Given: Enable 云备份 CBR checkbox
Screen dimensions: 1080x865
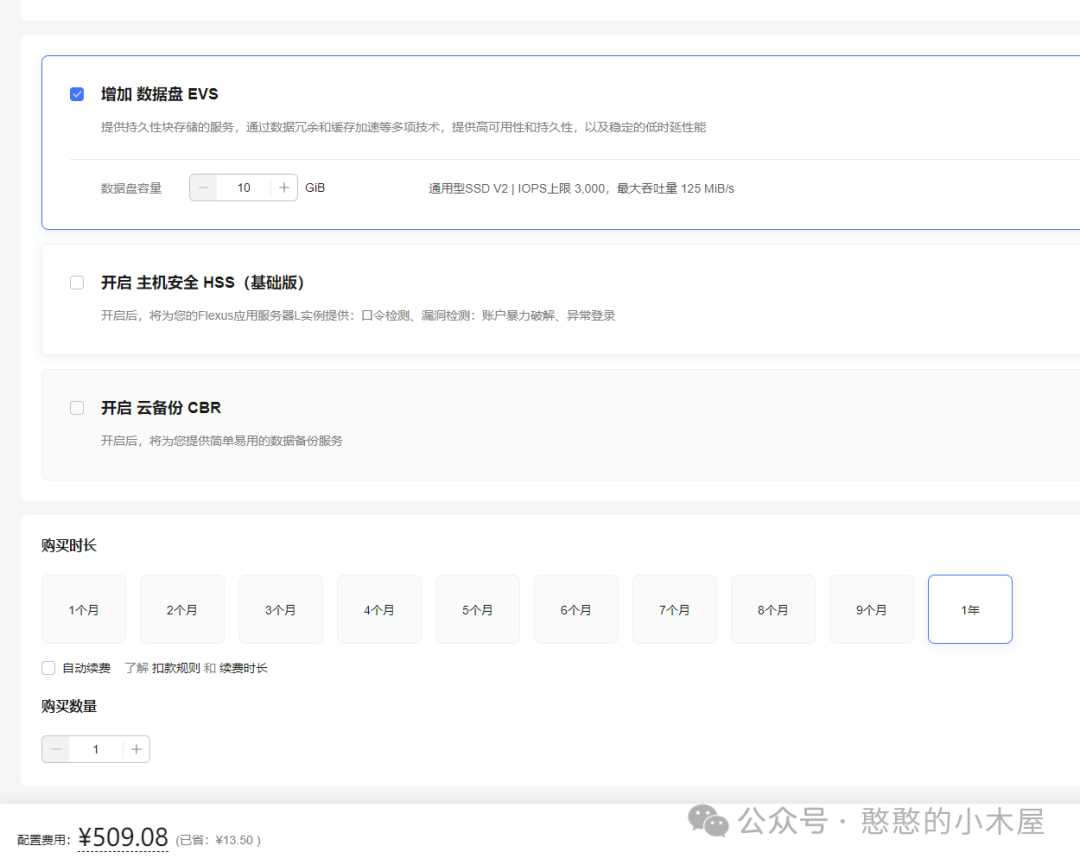Looking at the screenshot, I should coord(77,408).
